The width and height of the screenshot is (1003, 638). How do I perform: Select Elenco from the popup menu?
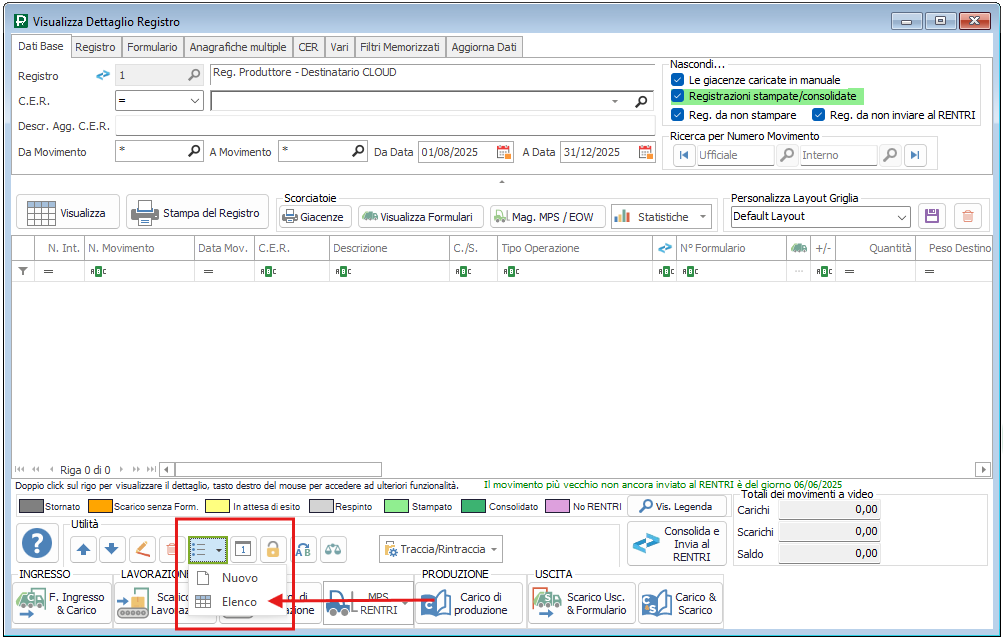(239, 602)
